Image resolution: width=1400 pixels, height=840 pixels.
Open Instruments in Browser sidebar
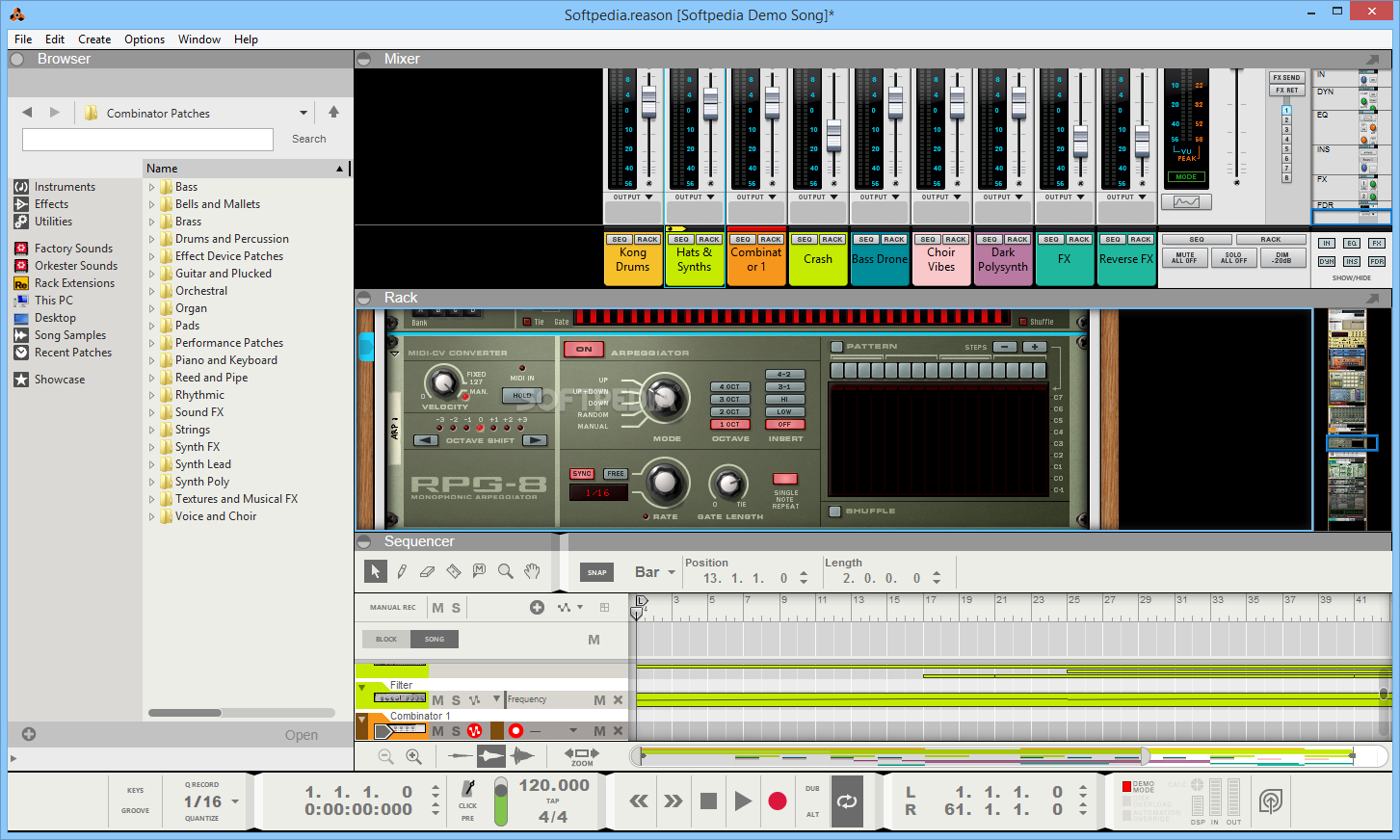pos(65,187)
